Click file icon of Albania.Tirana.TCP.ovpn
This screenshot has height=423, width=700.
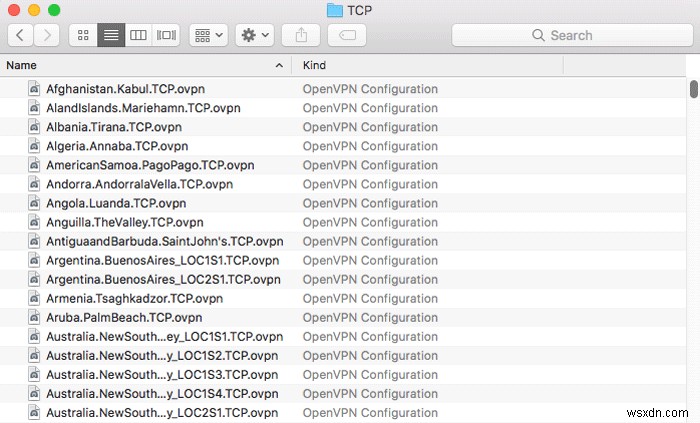pos(34,127)
